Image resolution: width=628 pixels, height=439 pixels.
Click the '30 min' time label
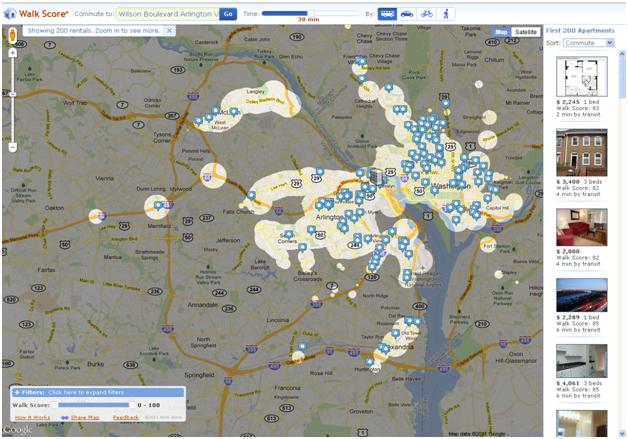coord(309,19)
